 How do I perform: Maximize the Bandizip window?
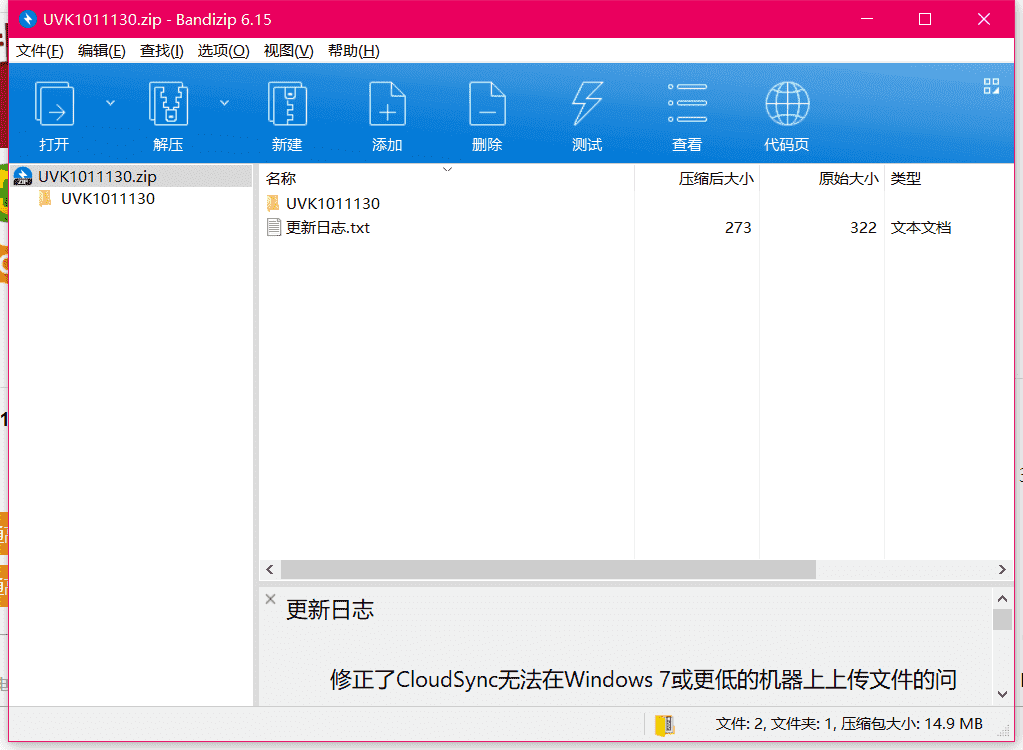point(924,19)
